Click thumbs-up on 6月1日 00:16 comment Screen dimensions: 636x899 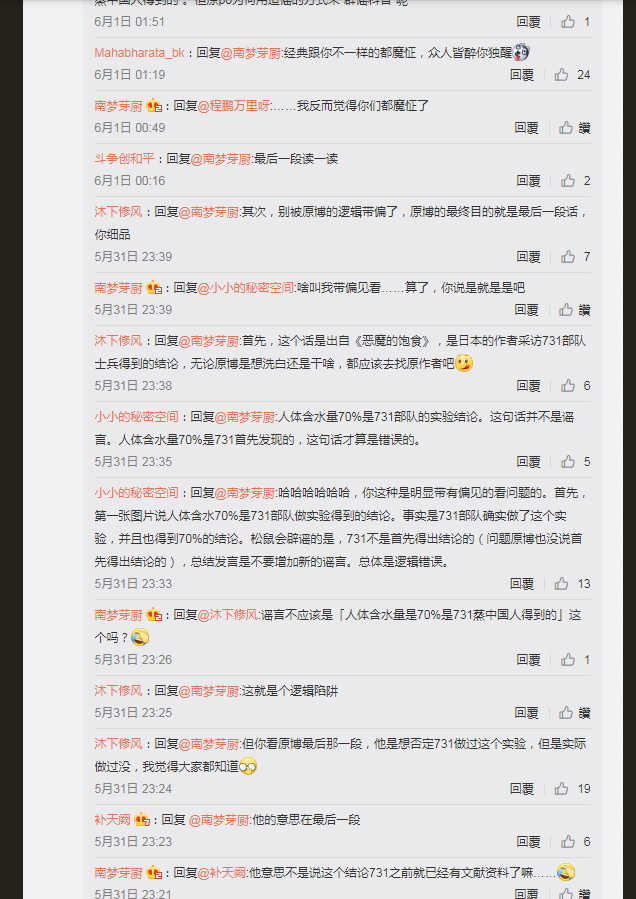point(568,181)
